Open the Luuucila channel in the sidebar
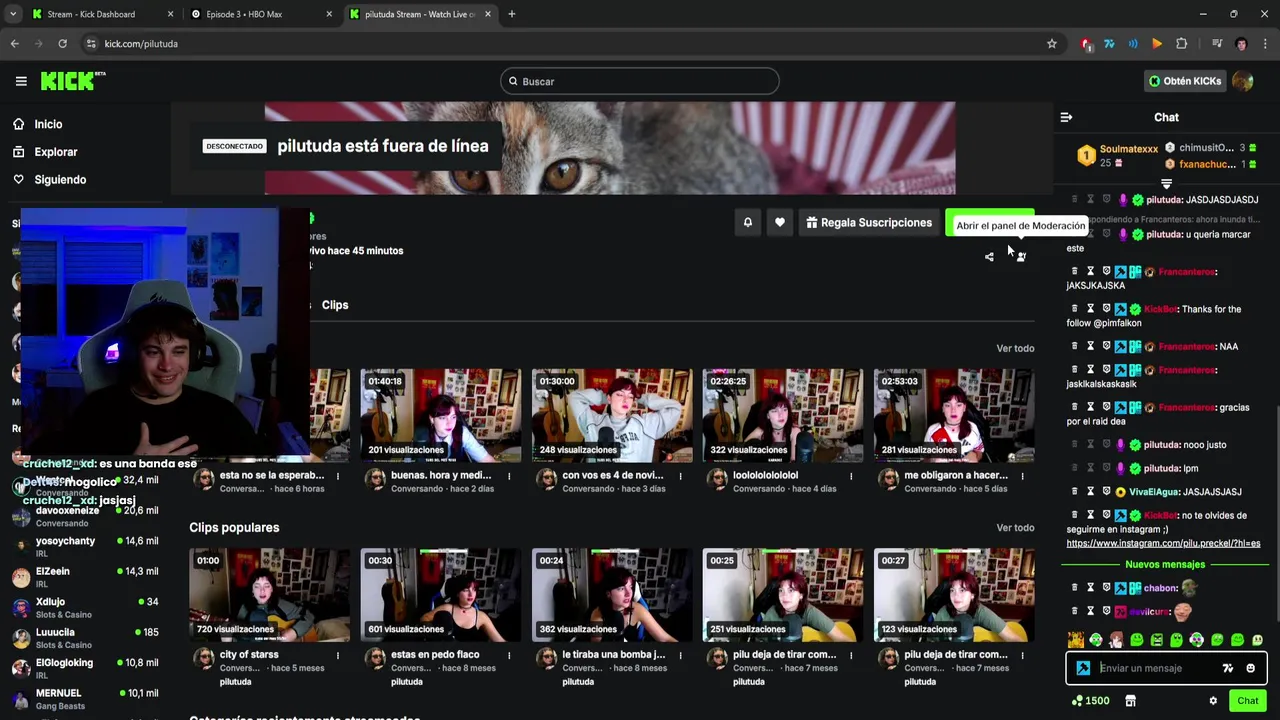Viewport: 1280px width, 720px height. (85, 638)
